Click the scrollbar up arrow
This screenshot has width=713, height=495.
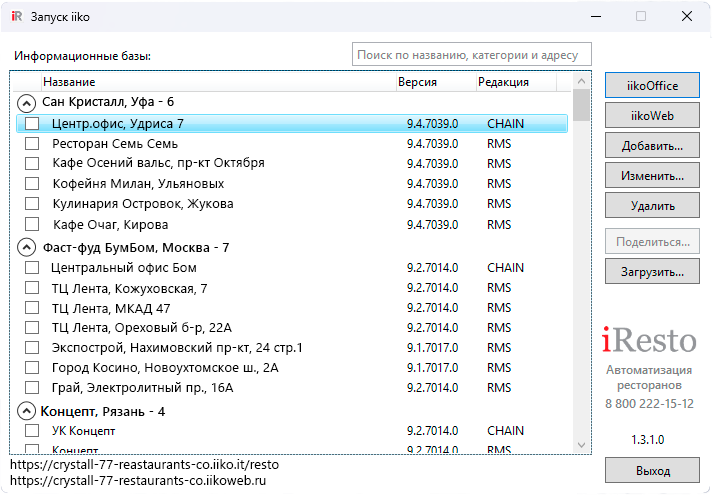(581, 81)
